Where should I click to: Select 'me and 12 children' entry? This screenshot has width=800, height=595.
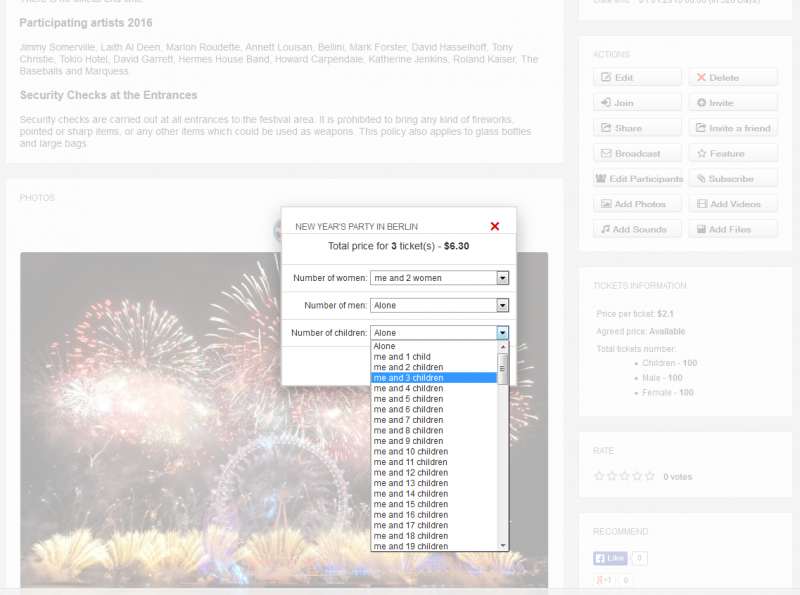(434, 473)
